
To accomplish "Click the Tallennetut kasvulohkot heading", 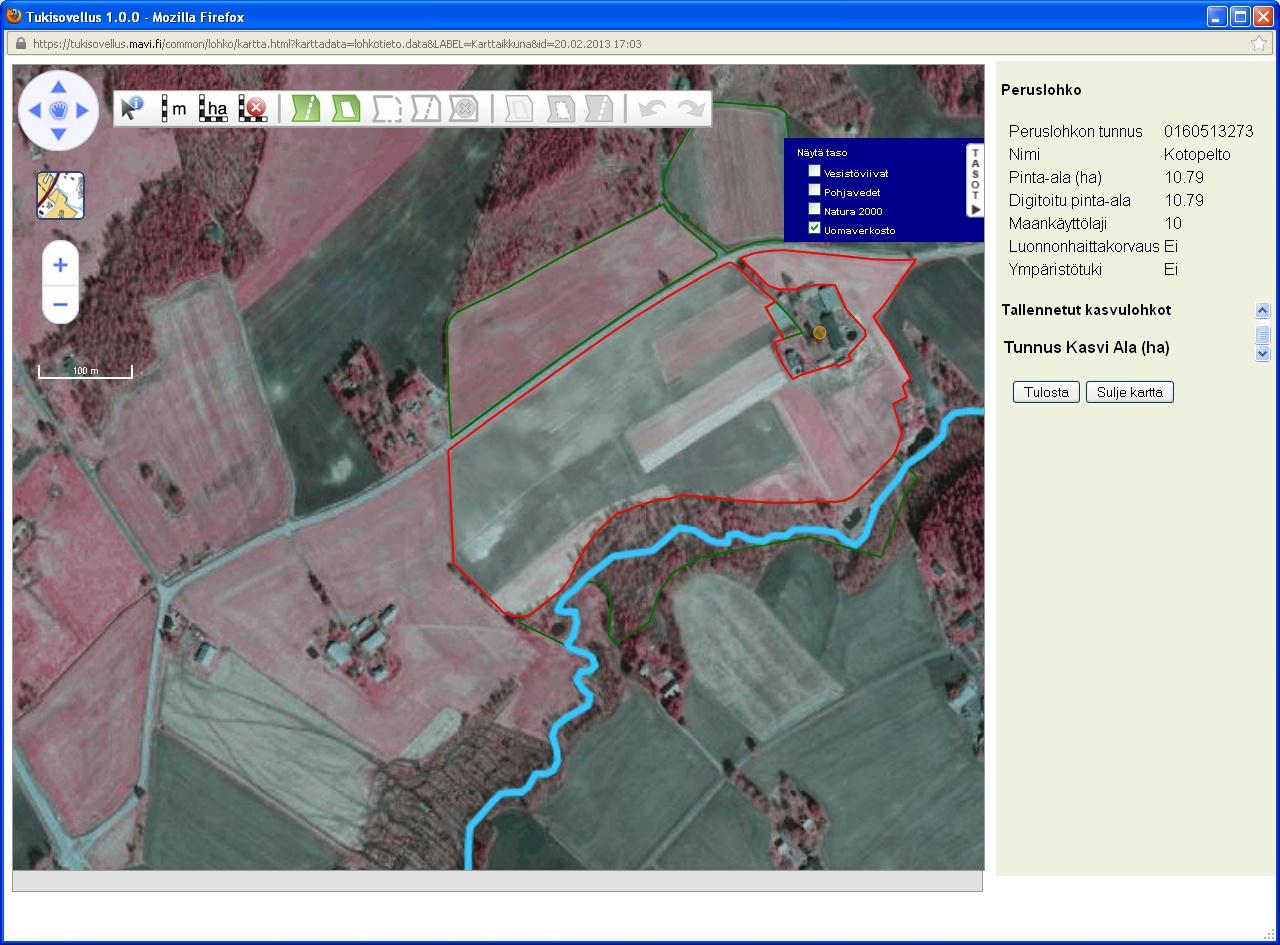I will pos(1086,310).
